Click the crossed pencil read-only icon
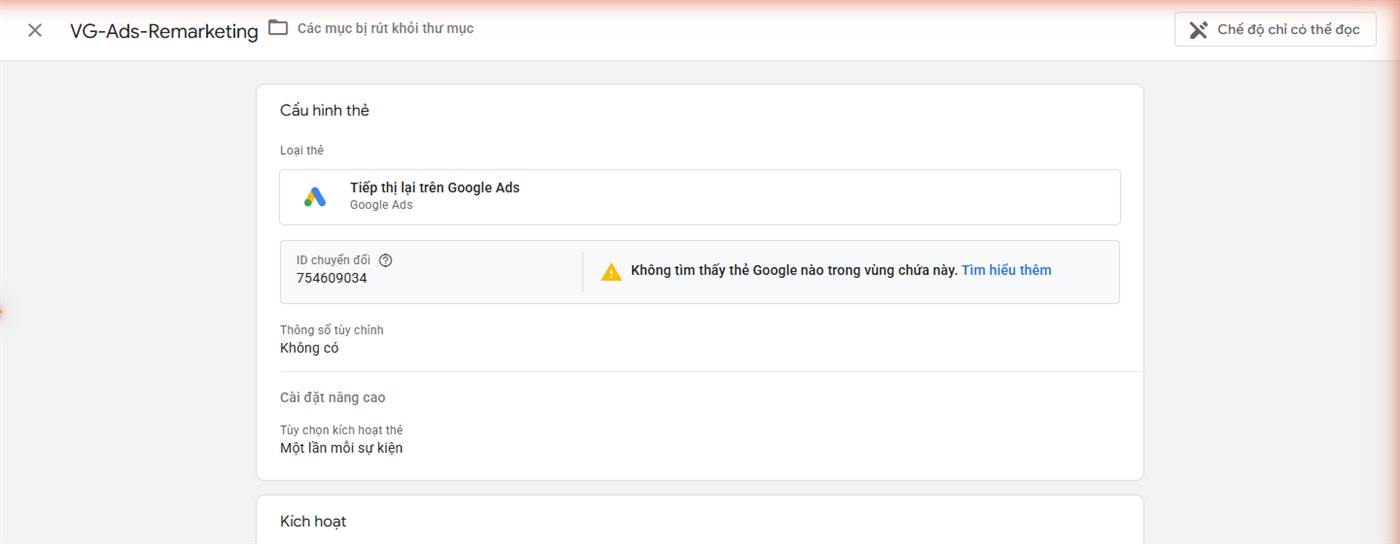The image size is (1400, 544). [x=1198, y=30]
